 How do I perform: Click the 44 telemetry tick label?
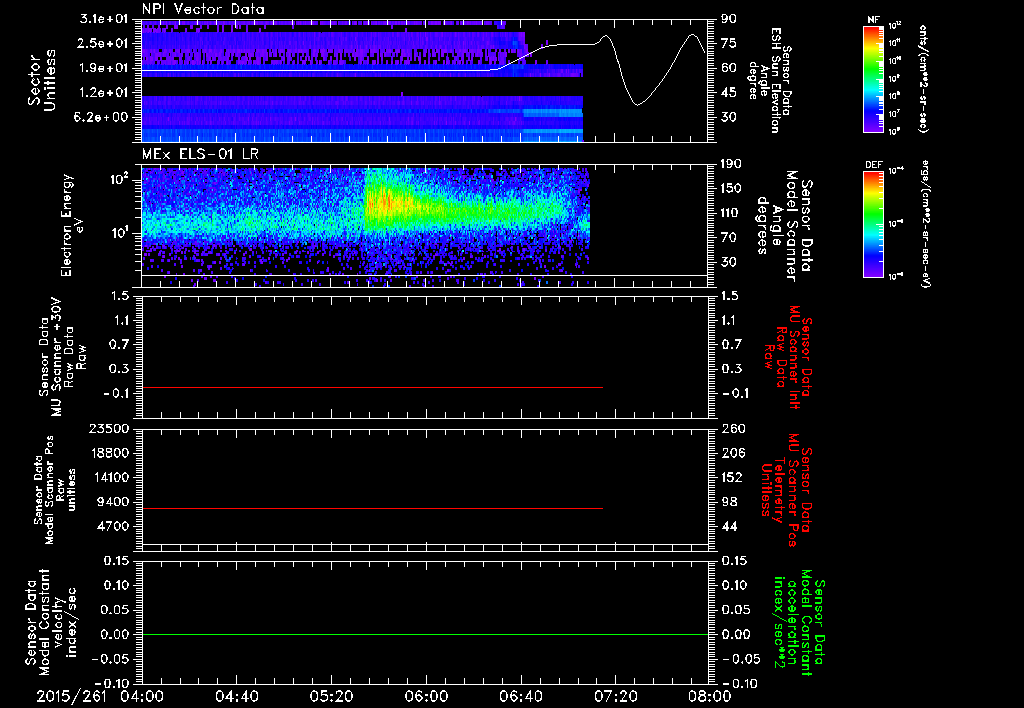(729, 526)
